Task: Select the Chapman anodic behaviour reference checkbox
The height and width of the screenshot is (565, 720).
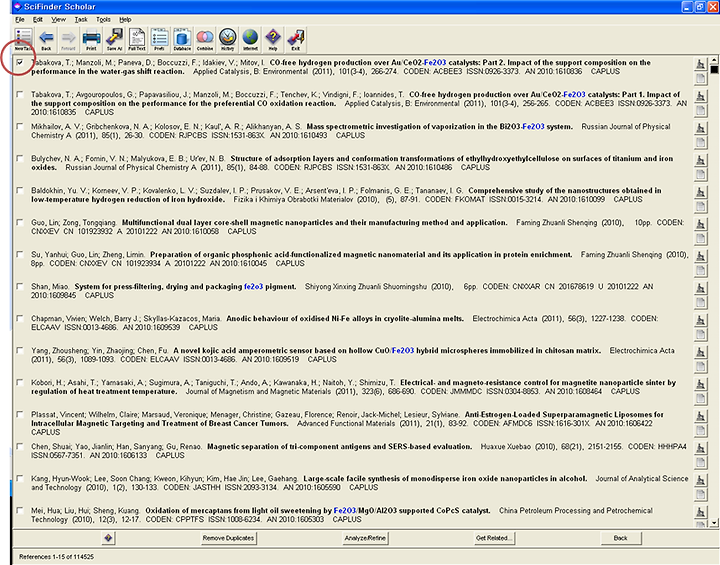Action: point(20,318)
